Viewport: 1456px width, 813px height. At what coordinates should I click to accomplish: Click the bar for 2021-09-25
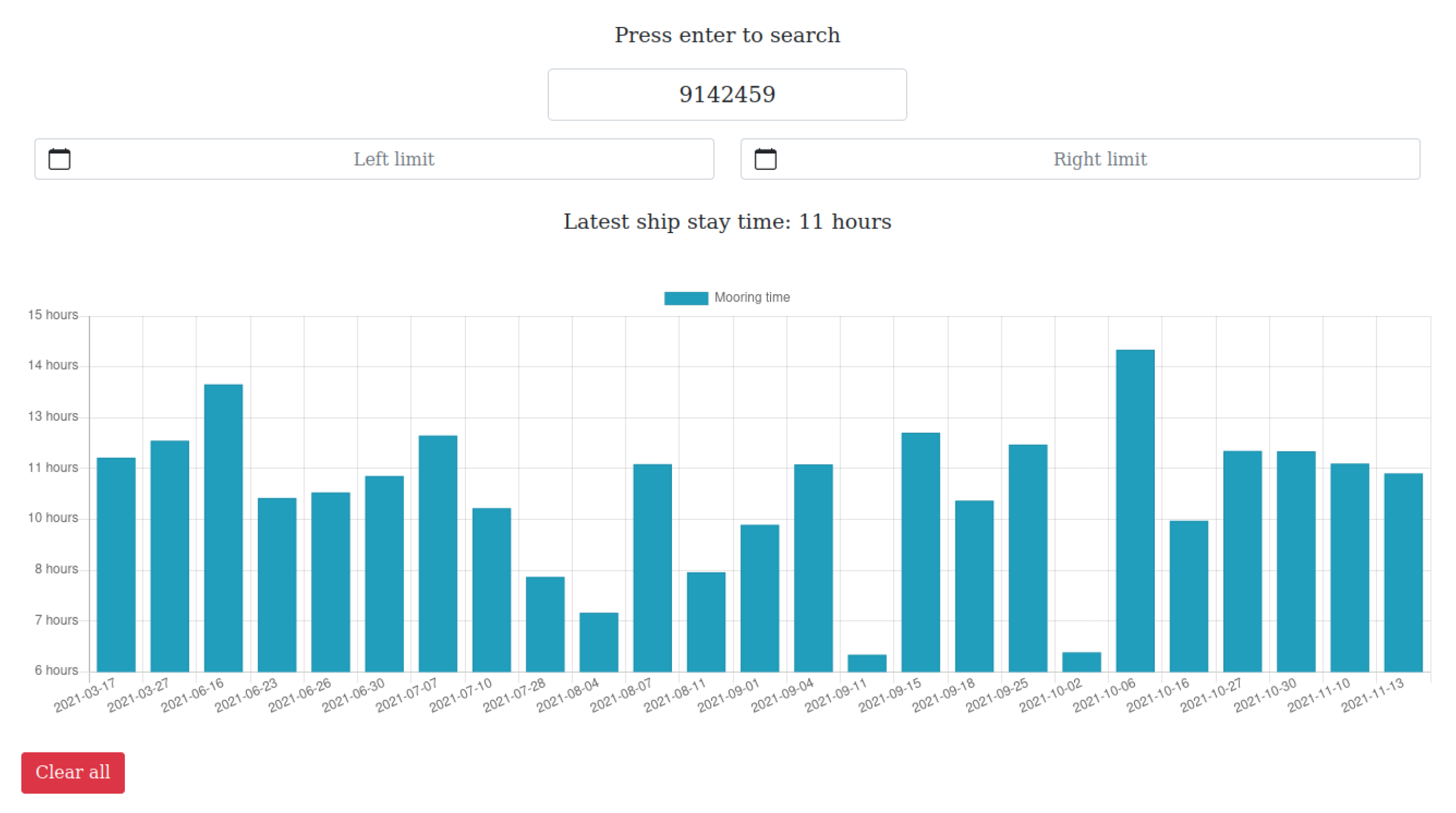click(x=1028, y=558)
